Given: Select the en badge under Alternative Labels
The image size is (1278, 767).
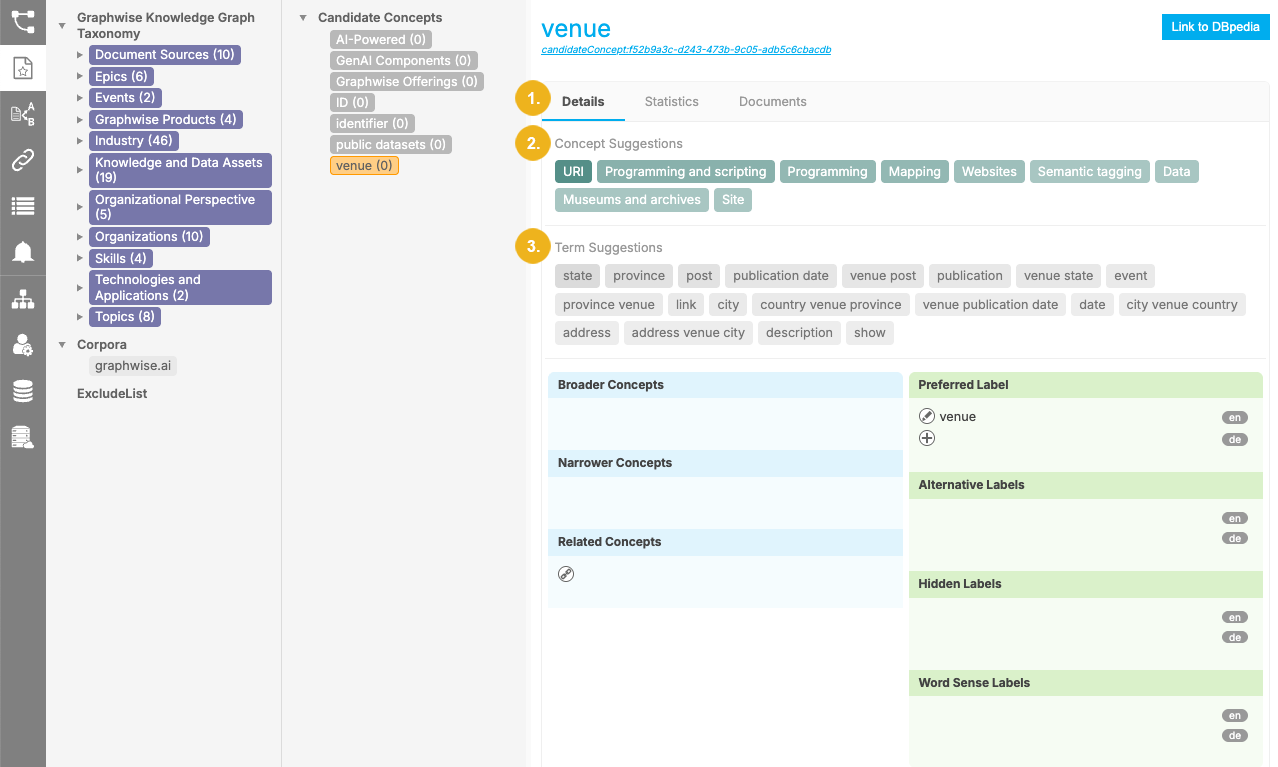Looking at the screenshot, I should tap(1234, 517).
